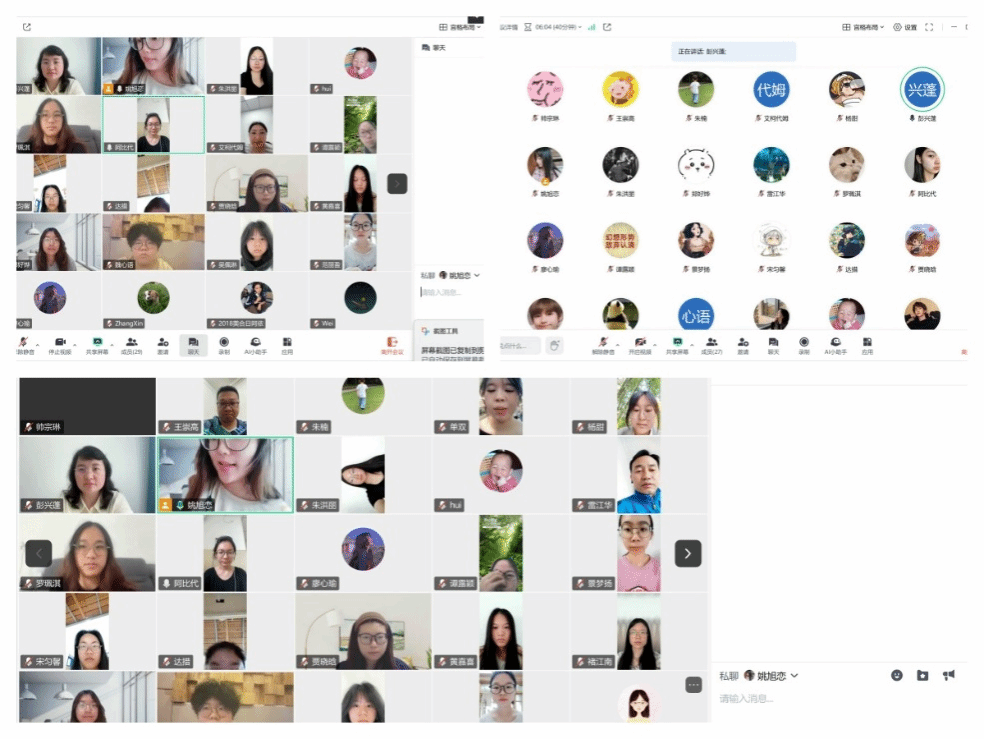Toggle 停止视频 camera in the left toolbar
The height and width of the screenshot is (739, 984).
(59, 344)
